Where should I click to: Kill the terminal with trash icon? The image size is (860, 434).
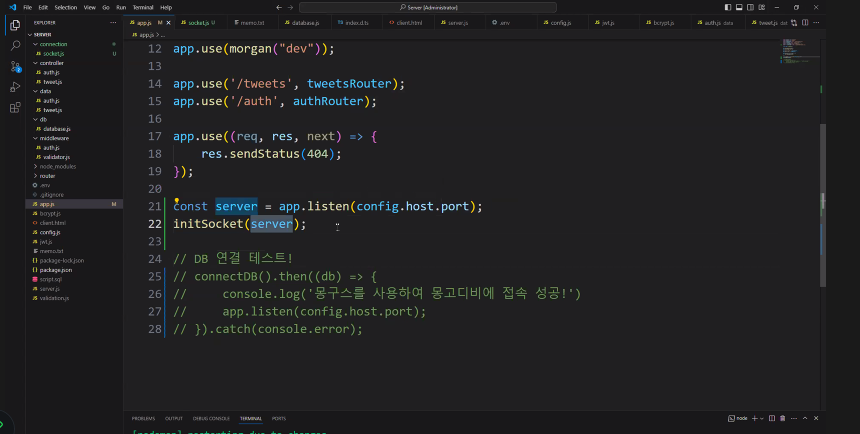coord(783,418)
